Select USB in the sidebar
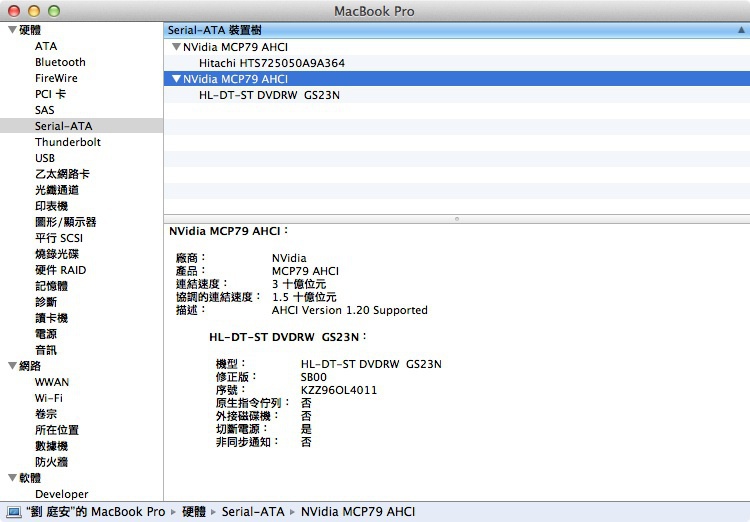The height and width of the screenshot is (522, 750). click(x=45, y=158)
